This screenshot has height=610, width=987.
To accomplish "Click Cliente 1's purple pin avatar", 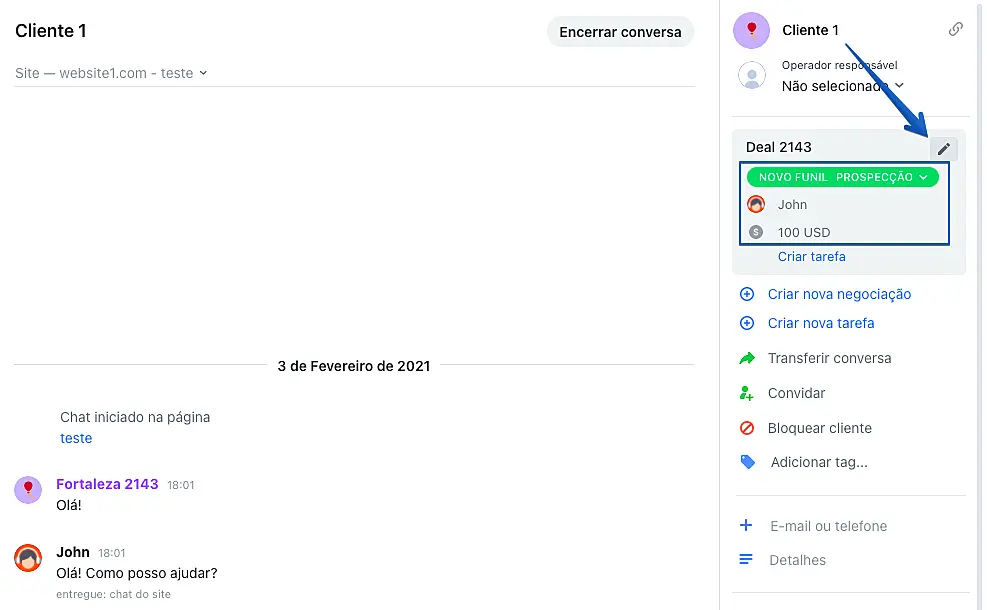I will point(751,30).
